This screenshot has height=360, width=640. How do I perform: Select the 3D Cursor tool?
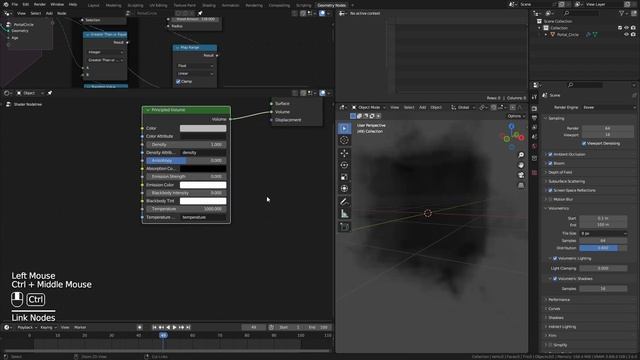coord(344,140)
